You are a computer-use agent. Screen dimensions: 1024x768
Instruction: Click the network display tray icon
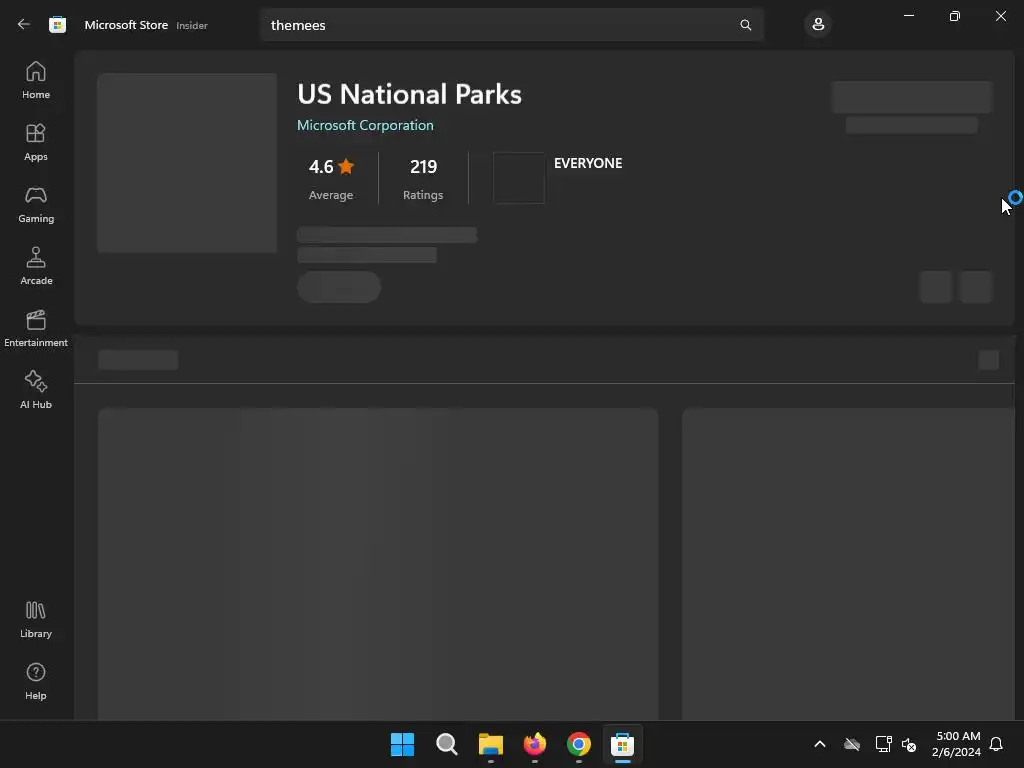[884, 744]
